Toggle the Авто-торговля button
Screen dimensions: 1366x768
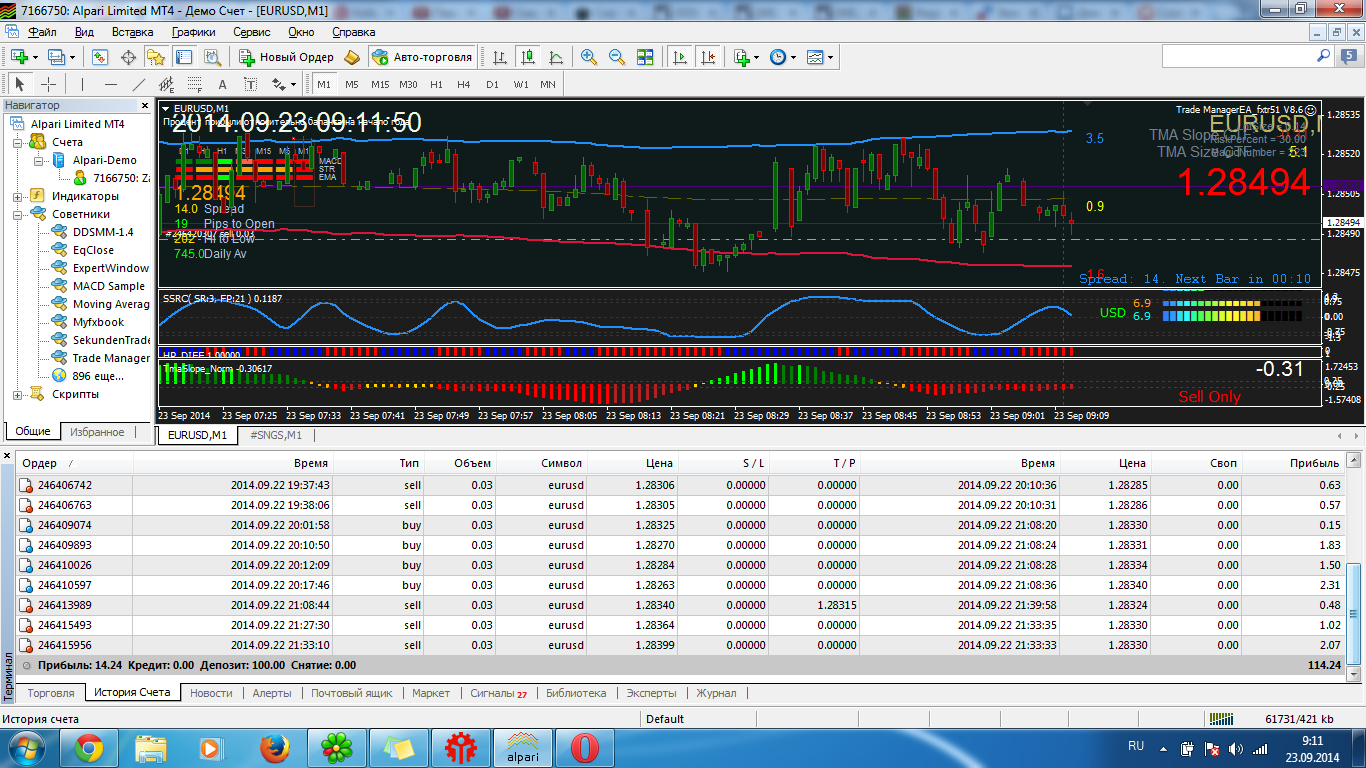click(422, 57)
